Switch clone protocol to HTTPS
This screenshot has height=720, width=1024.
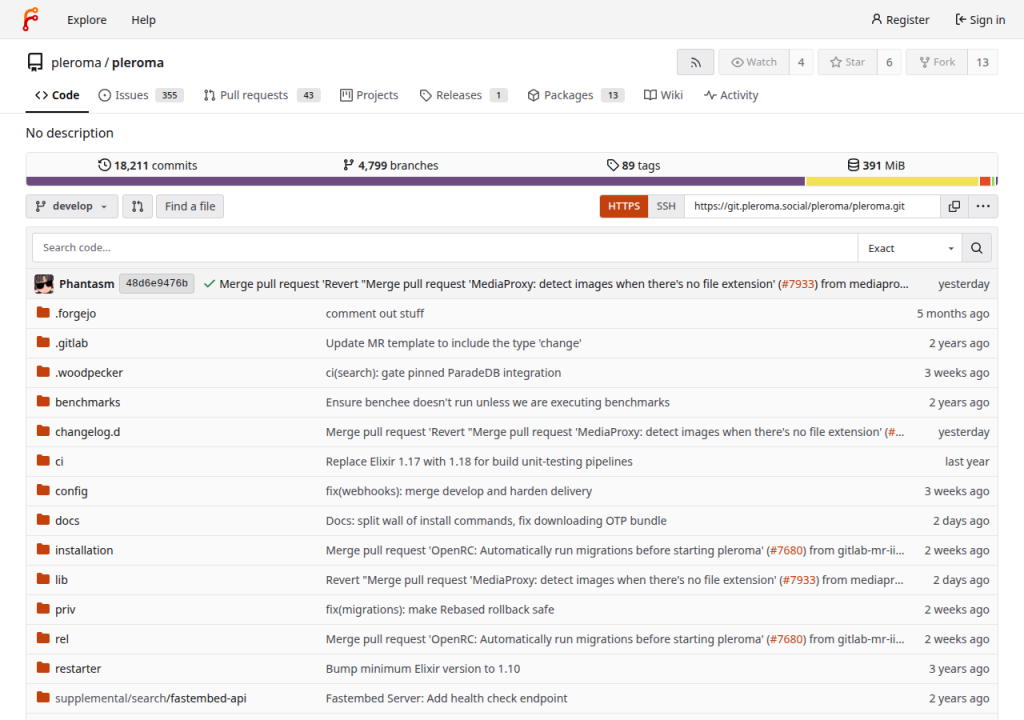(x=624, y=206)
